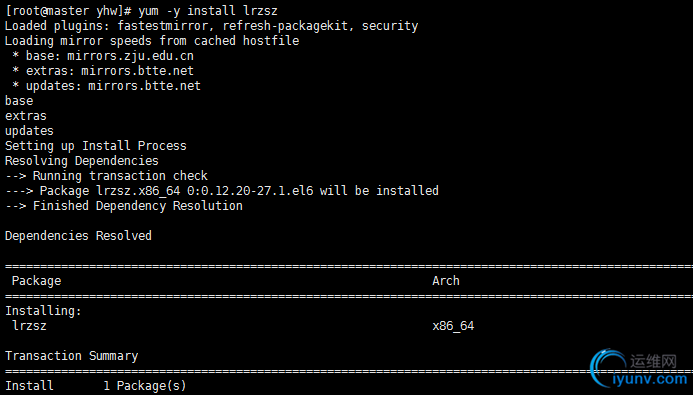Click the root@master yhw prompt
This screenshot has width=693, height=395.
click(68, 11)
